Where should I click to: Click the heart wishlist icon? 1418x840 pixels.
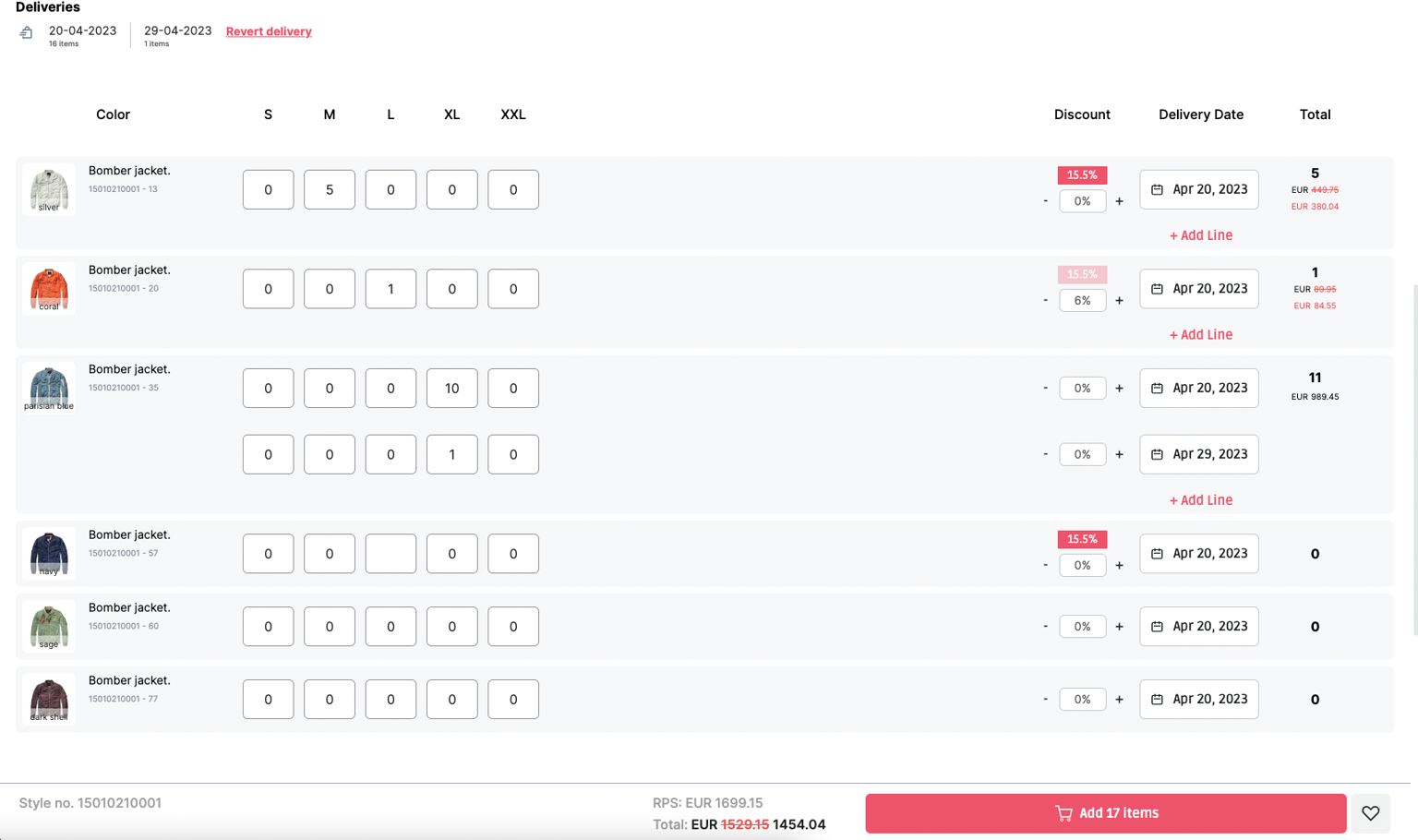(x=1370, y=813)
